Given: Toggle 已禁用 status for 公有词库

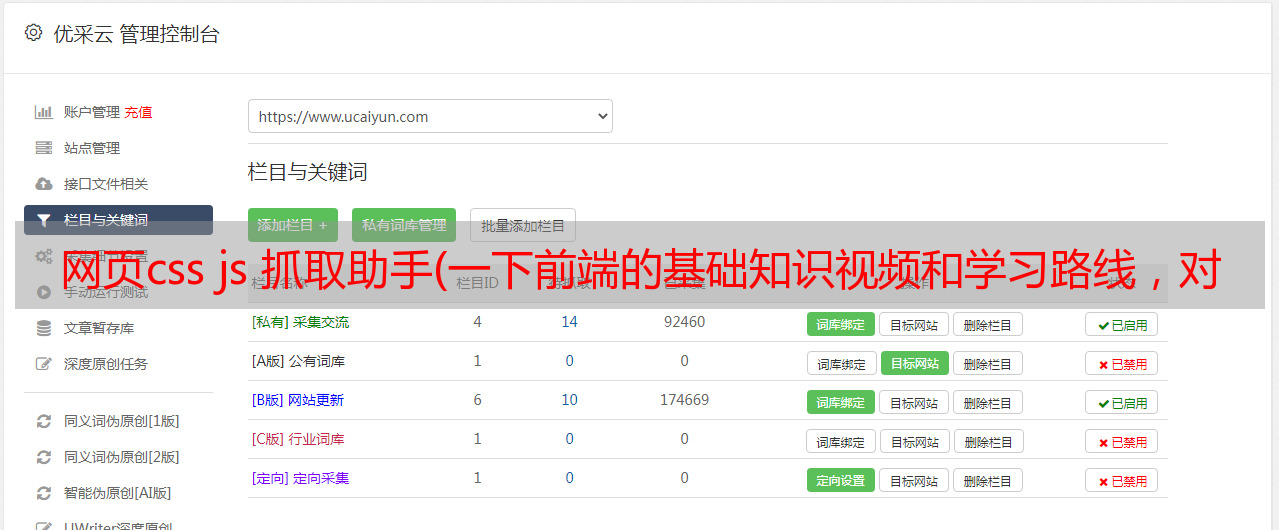Looking at the screenshot, I should pyautogui.click(x=1122, y=363).
